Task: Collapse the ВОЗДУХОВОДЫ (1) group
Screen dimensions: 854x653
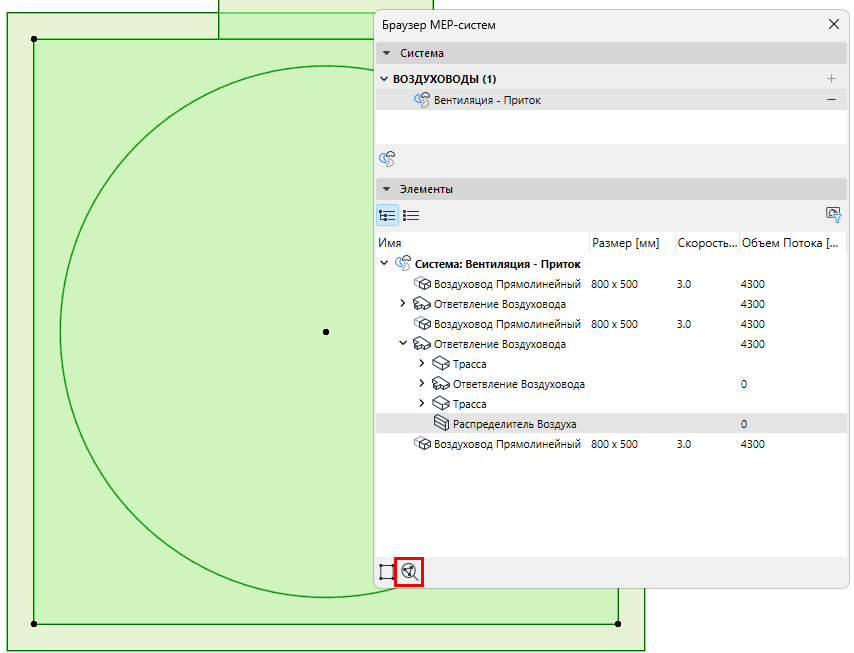Action: (x=384, y=79)
